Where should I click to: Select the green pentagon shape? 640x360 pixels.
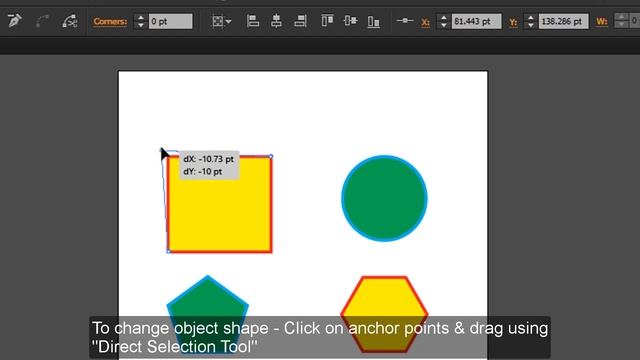click(x=207, y=313)
